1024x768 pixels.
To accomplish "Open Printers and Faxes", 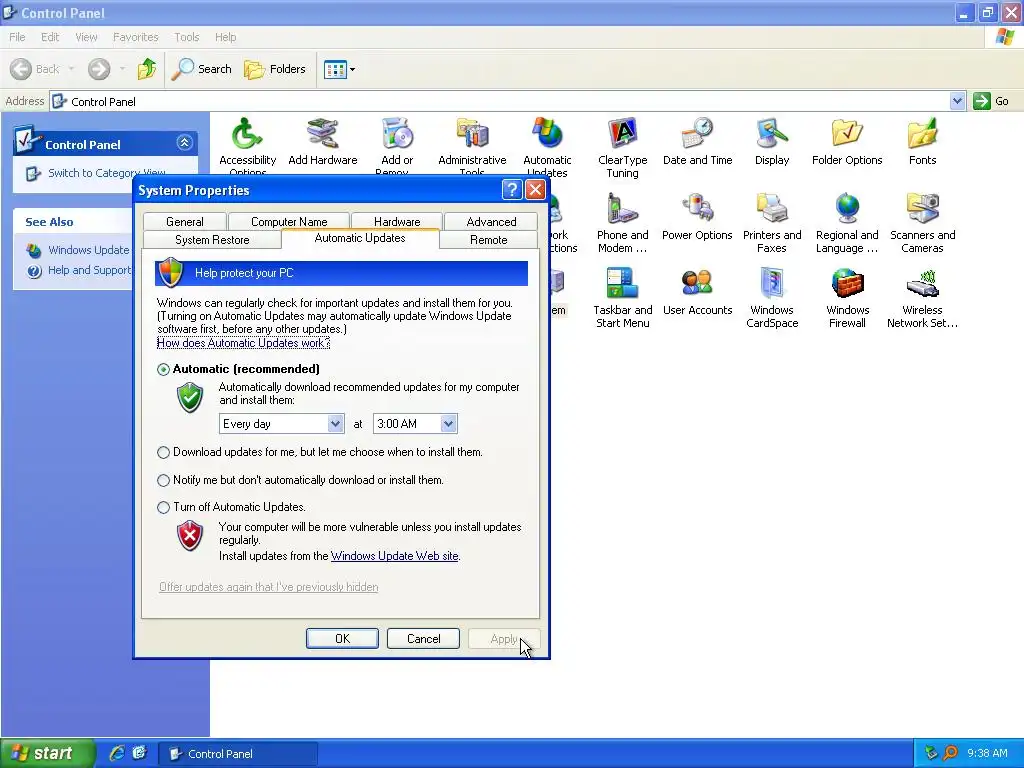I will (772, 223).
